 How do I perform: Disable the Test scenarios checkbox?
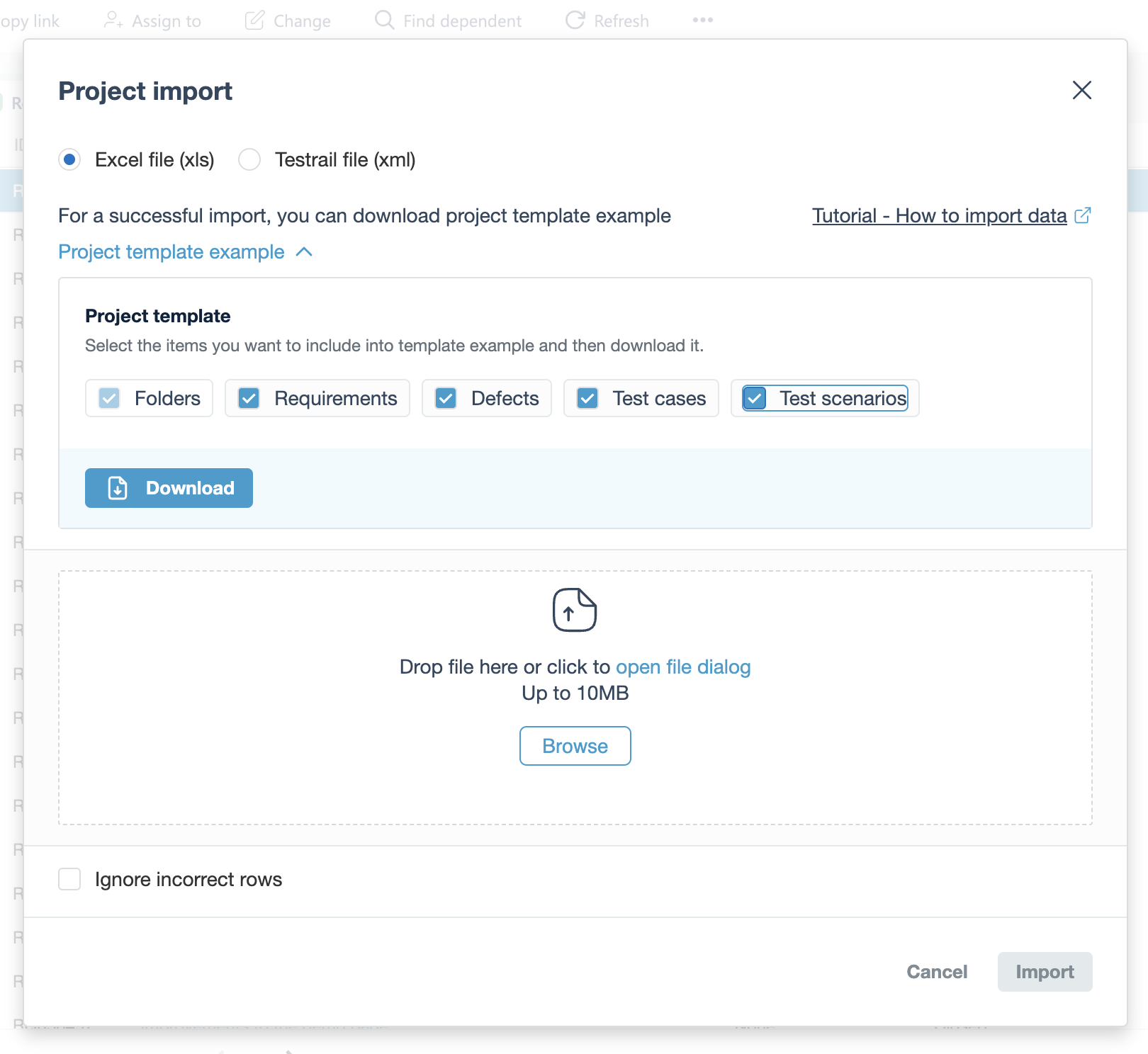pos(755,398)
